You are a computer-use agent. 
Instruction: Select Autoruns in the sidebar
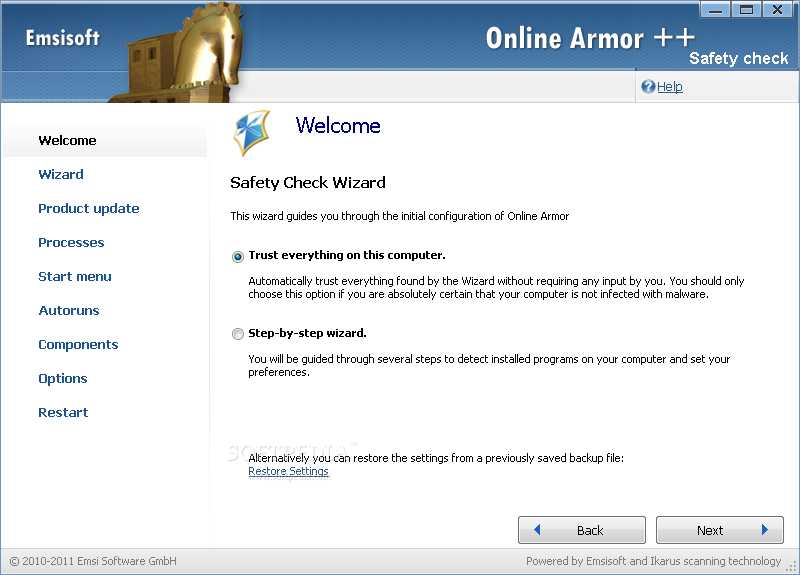[69, 311]
